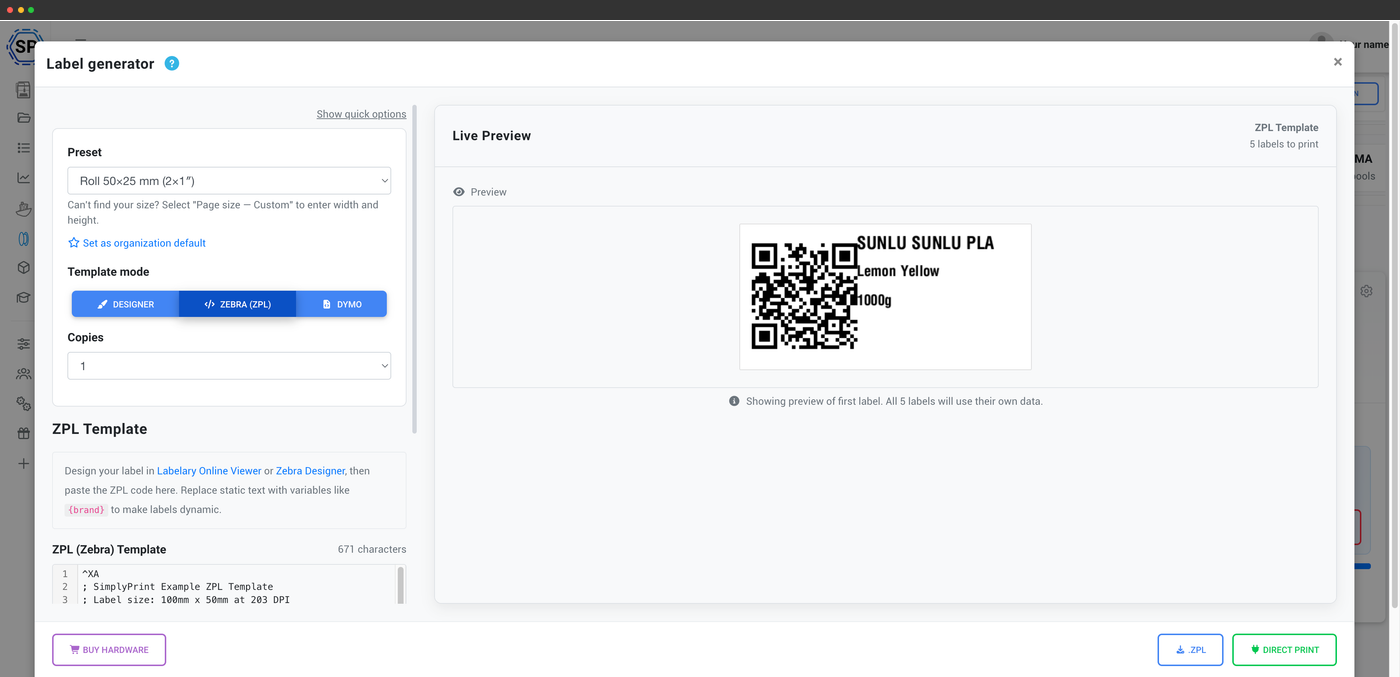Open the statistics chart icon in sidebar
This screenshot has width=1400, height=677.
tap(24, 178)
